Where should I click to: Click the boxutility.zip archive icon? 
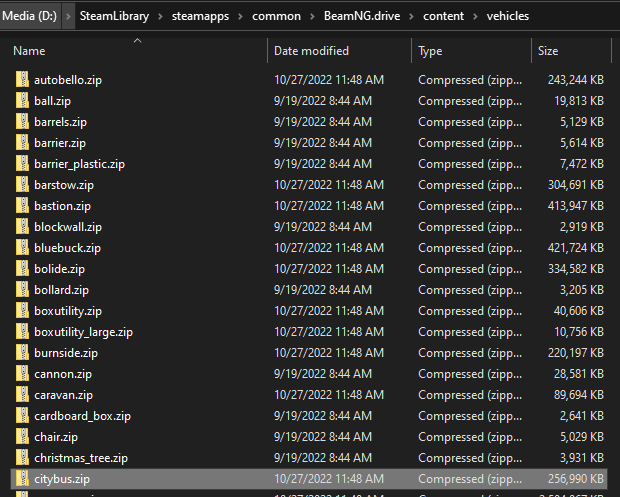[23, 310]
